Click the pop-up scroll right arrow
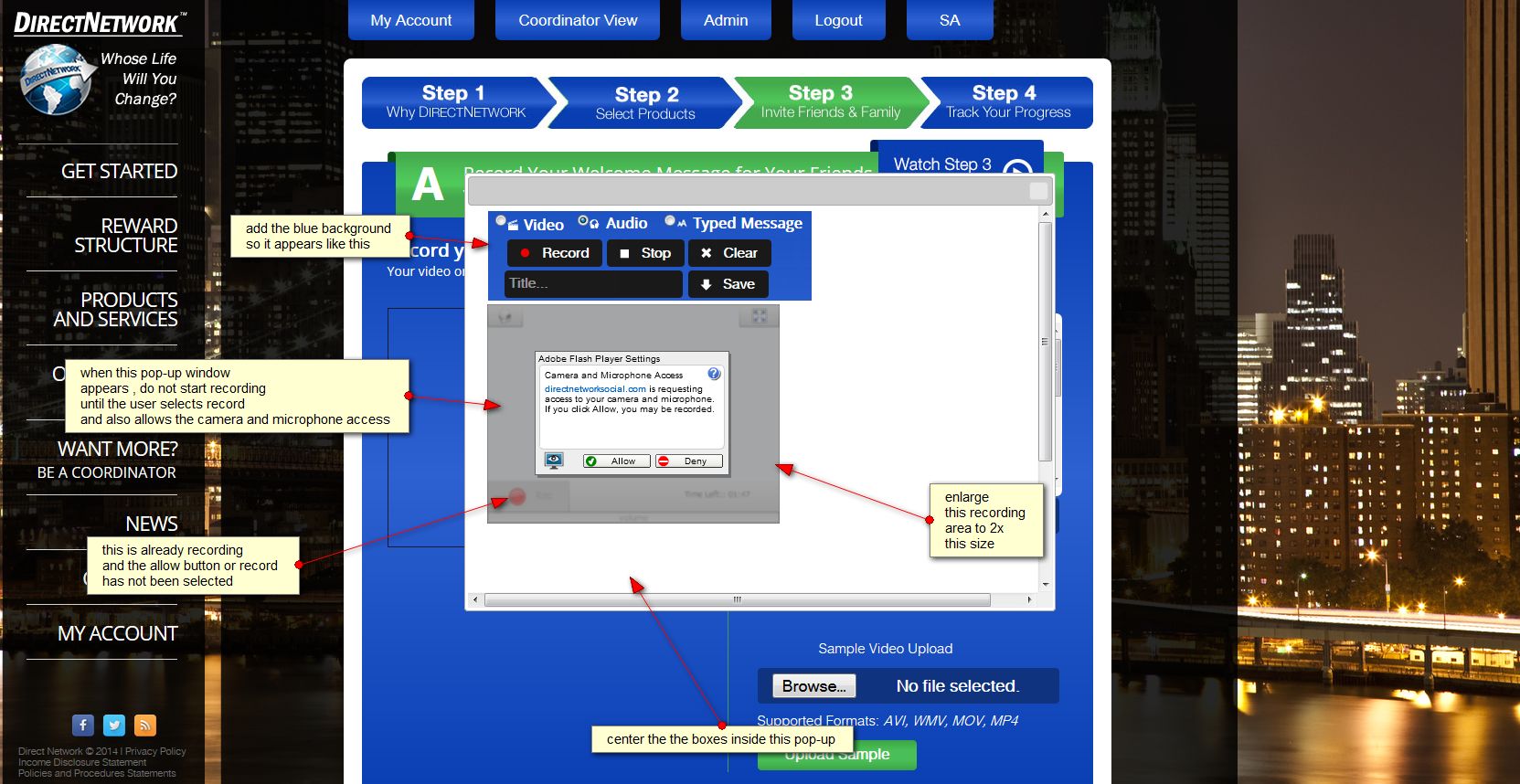The height and width of the screenshot is (784, 1520). click(1029, 600)
